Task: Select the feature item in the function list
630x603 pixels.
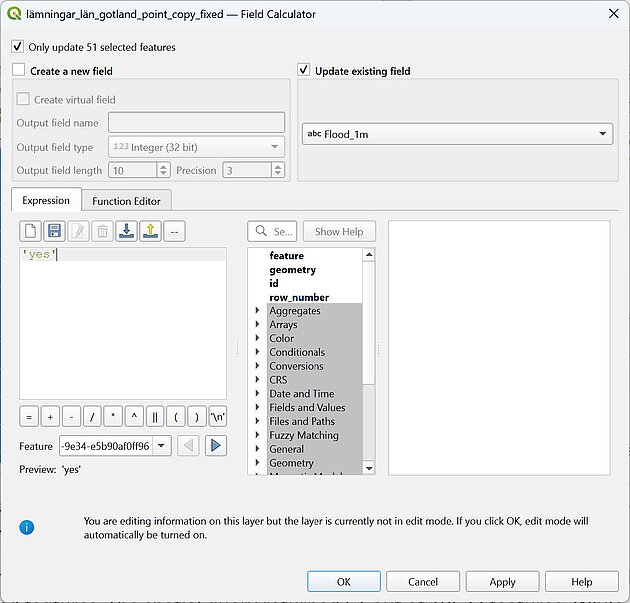Action: (x=286, y=256)
